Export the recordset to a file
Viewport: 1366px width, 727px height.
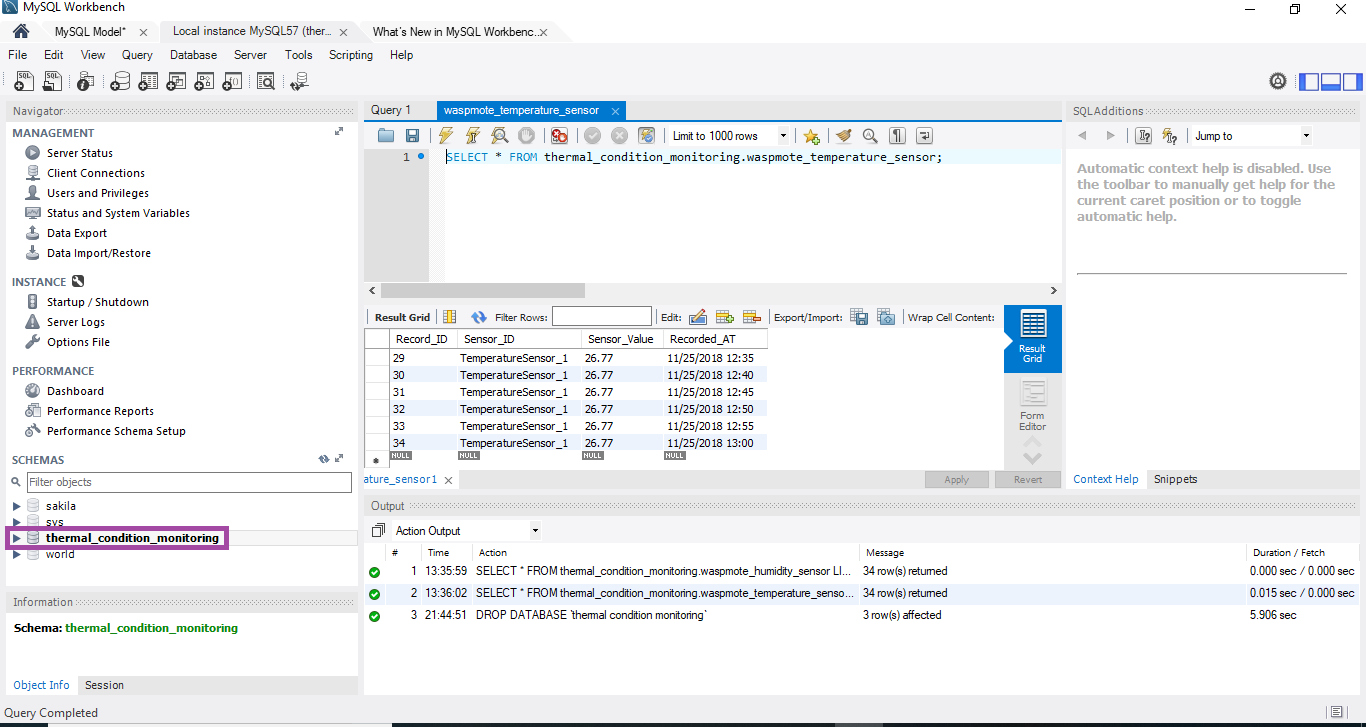point(859,317)
